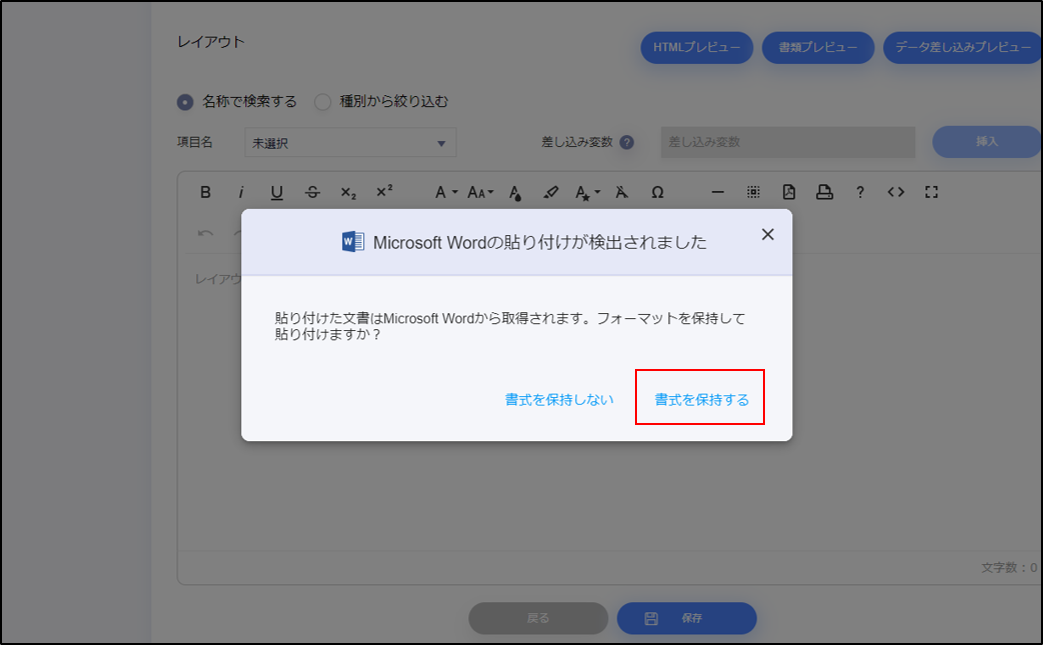Click the 戻る button
This screenshot has width=1043, height=645.
(x=538, y=618)
